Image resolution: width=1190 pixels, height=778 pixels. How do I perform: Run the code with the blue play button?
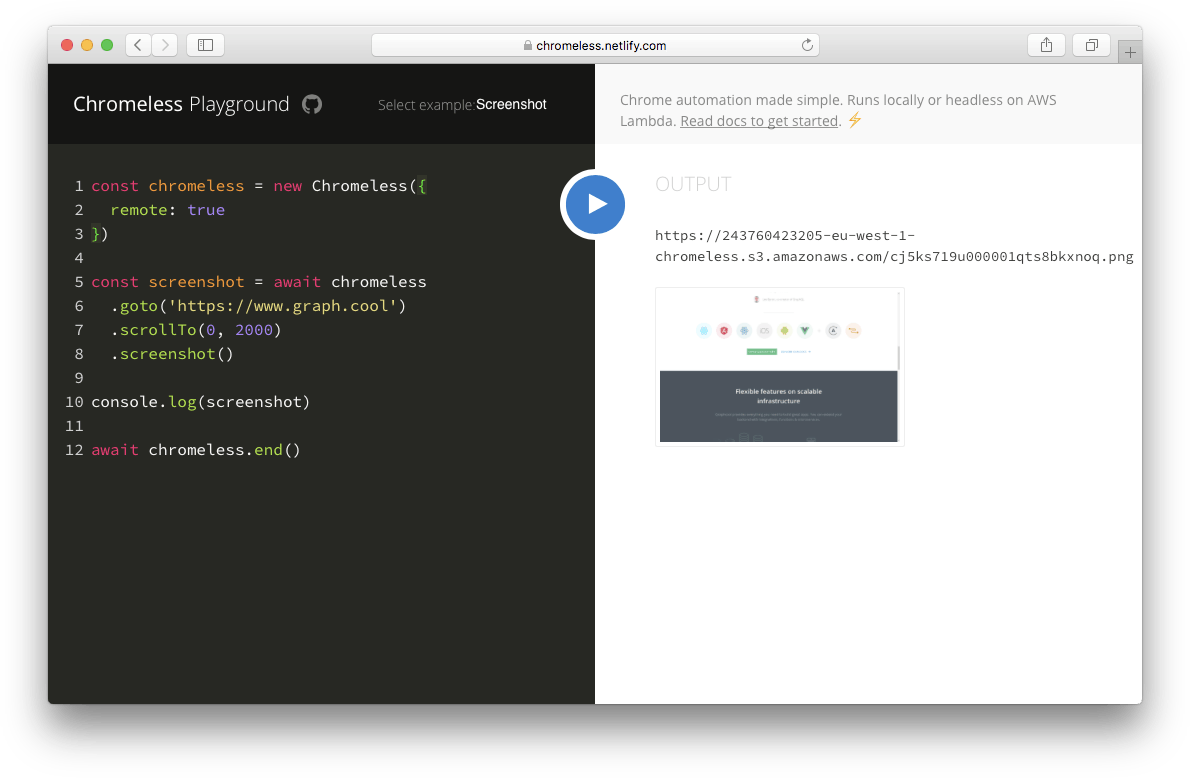tap(595, 204)
